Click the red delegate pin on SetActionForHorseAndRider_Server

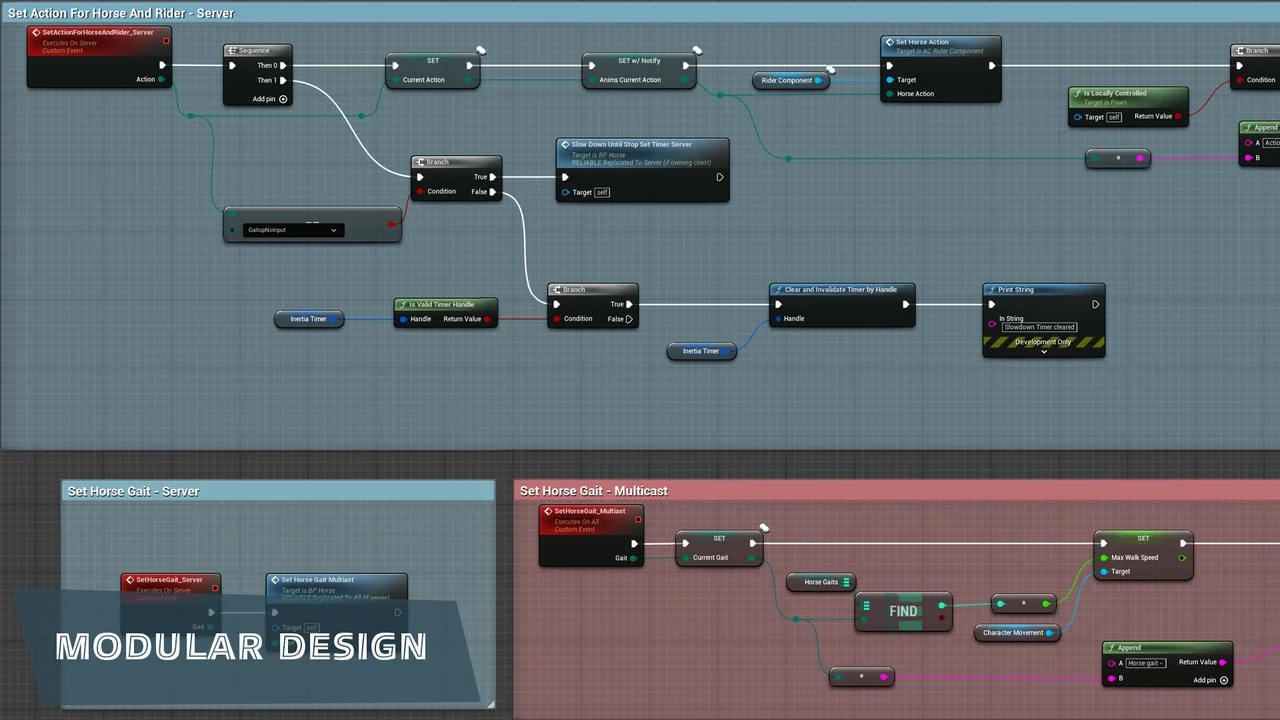[165, 41]
